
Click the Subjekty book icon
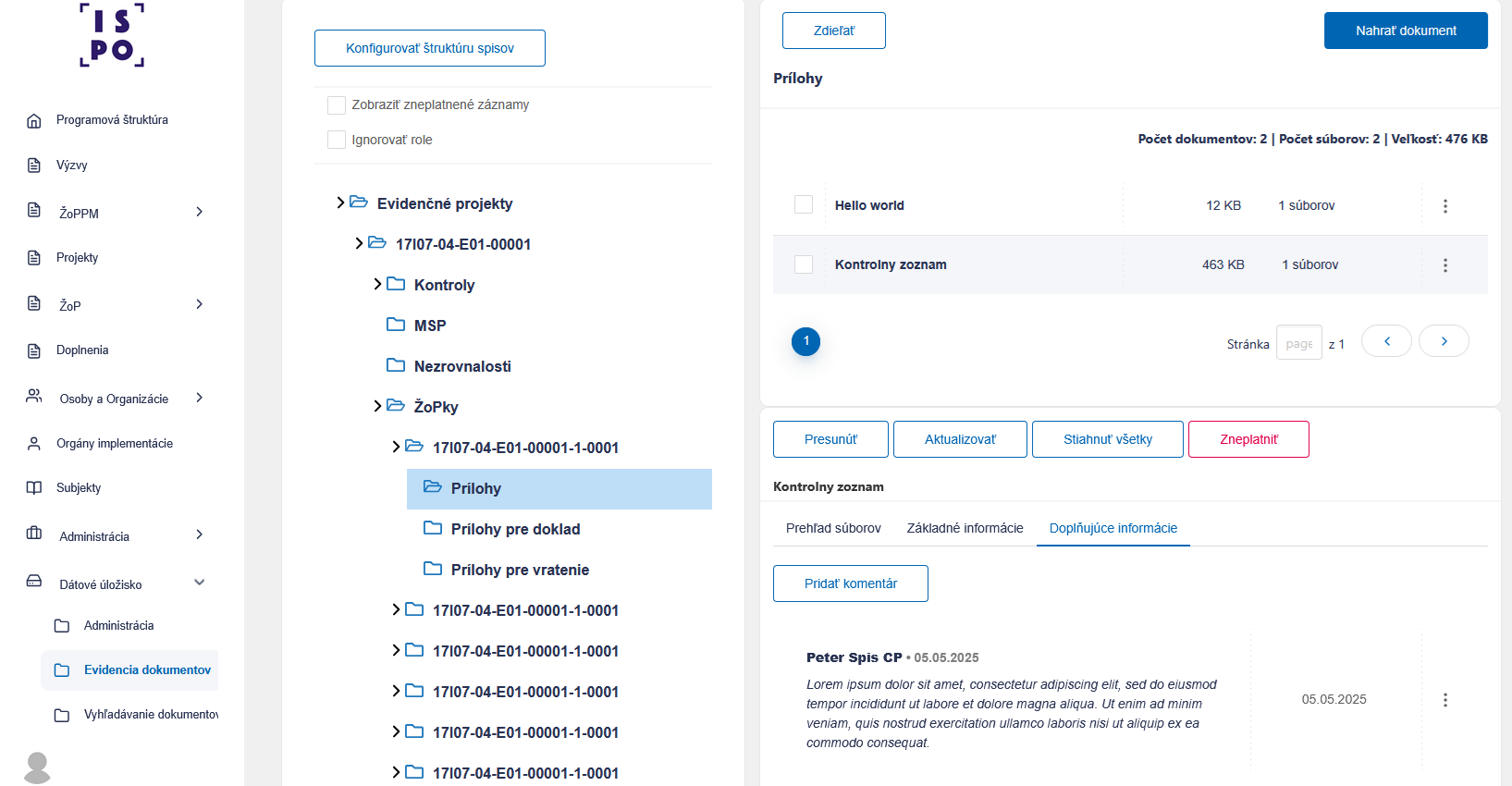(x=34, y=488)
